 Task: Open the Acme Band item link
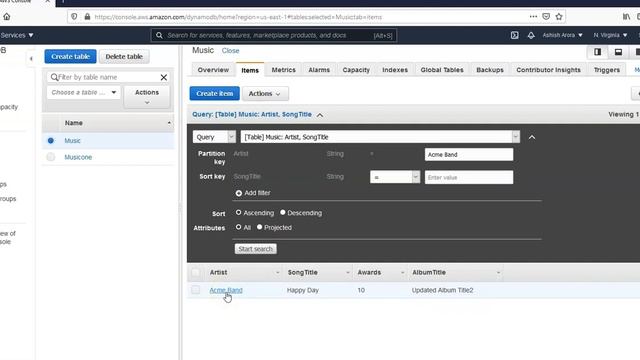pyautogui.click(x=226, y=290)
